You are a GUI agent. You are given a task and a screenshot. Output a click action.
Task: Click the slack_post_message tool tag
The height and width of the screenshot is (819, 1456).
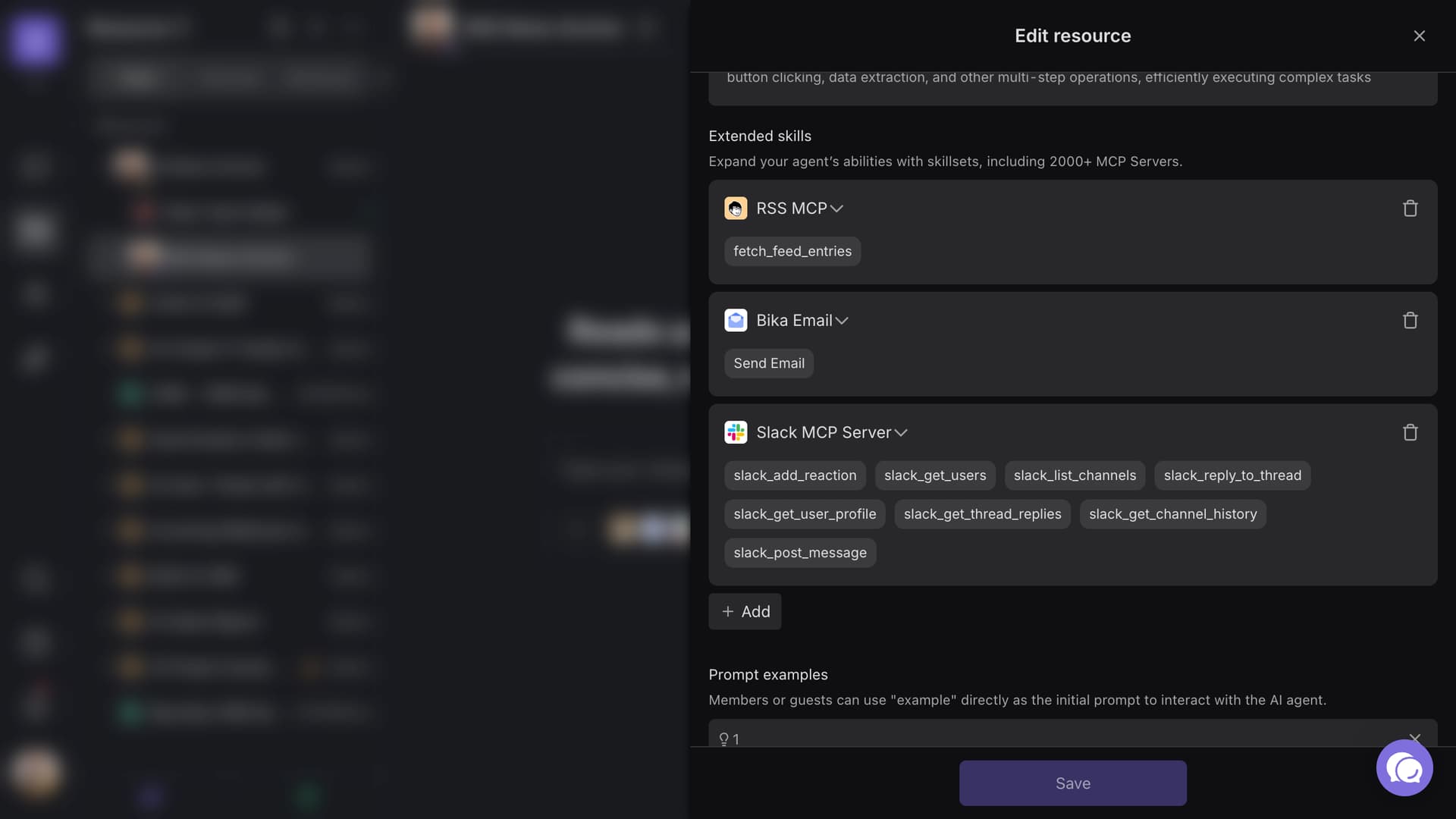coord(799,553)
